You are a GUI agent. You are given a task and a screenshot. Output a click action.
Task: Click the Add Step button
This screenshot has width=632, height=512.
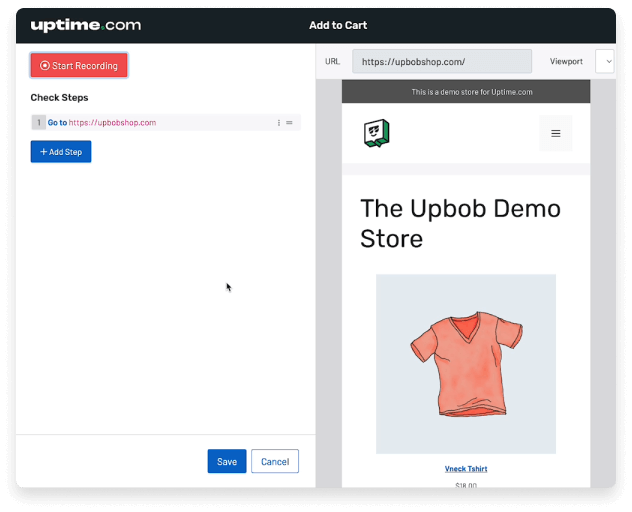[x=61, y=152]
